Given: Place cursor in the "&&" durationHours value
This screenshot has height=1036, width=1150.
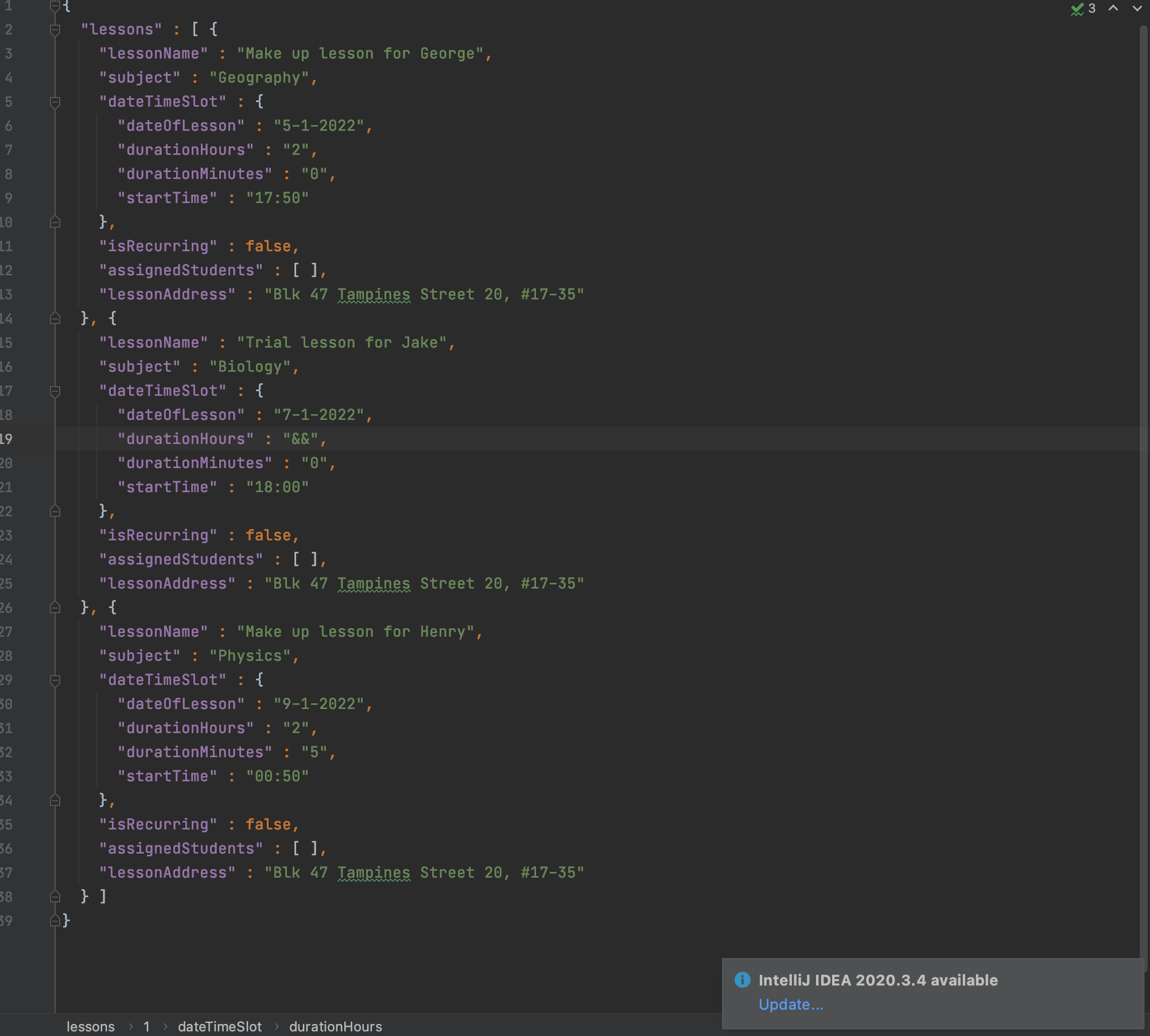Looking at the screenshot, I should coord(301,439).
